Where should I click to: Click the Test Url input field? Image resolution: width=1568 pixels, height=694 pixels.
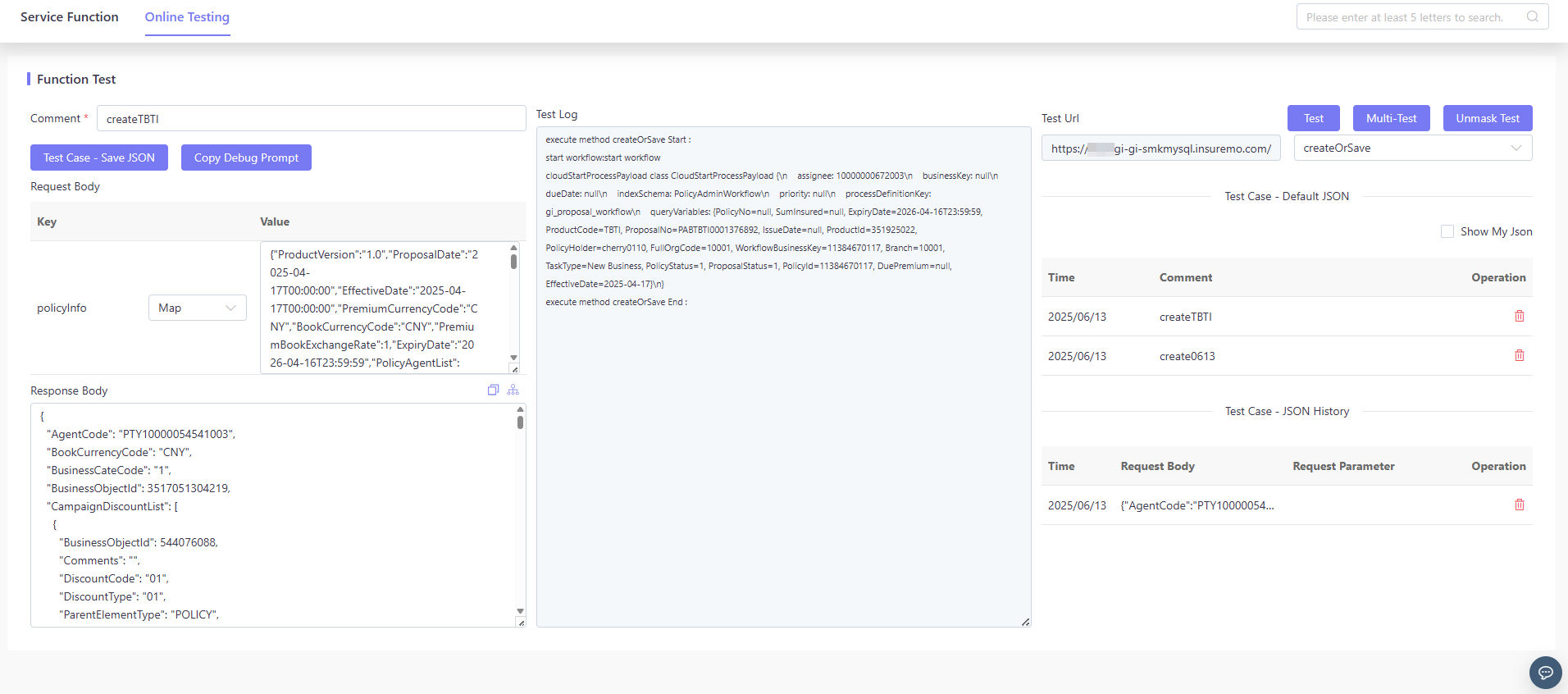(x=1161, y=148)
